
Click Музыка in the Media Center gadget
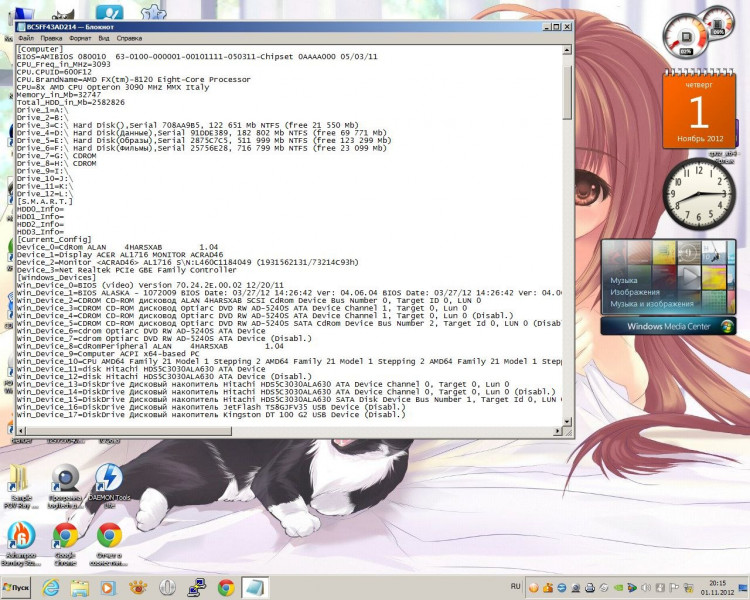tap(624, 280)
